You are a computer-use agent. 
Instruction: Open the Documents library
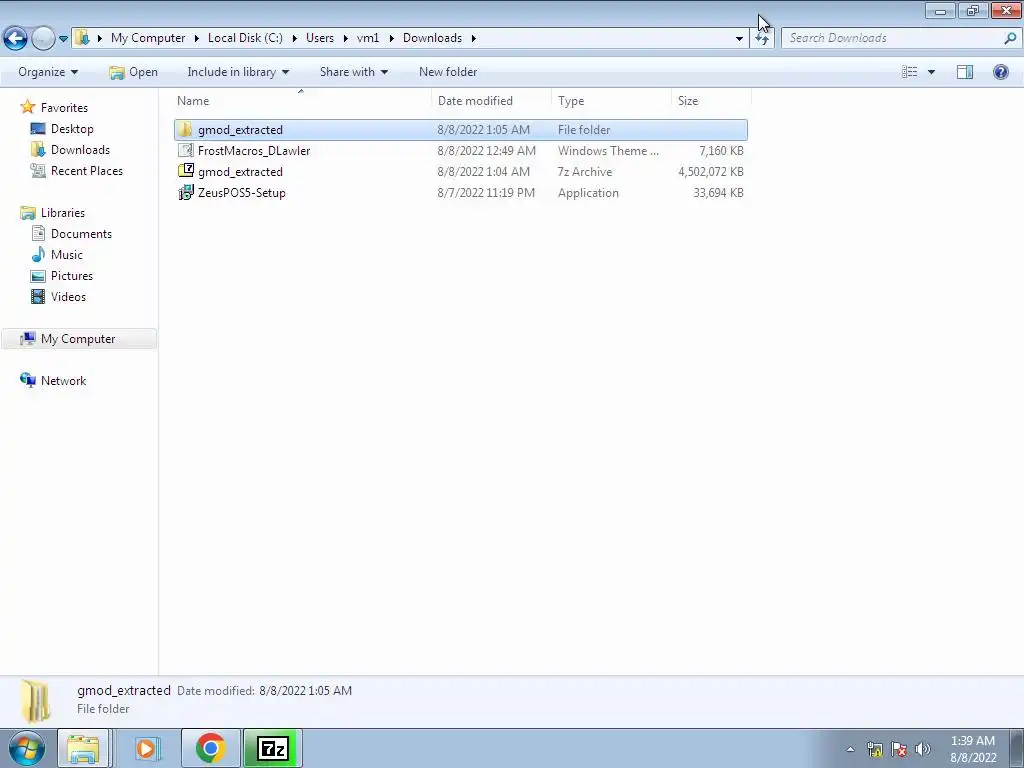tap(81, 234)
